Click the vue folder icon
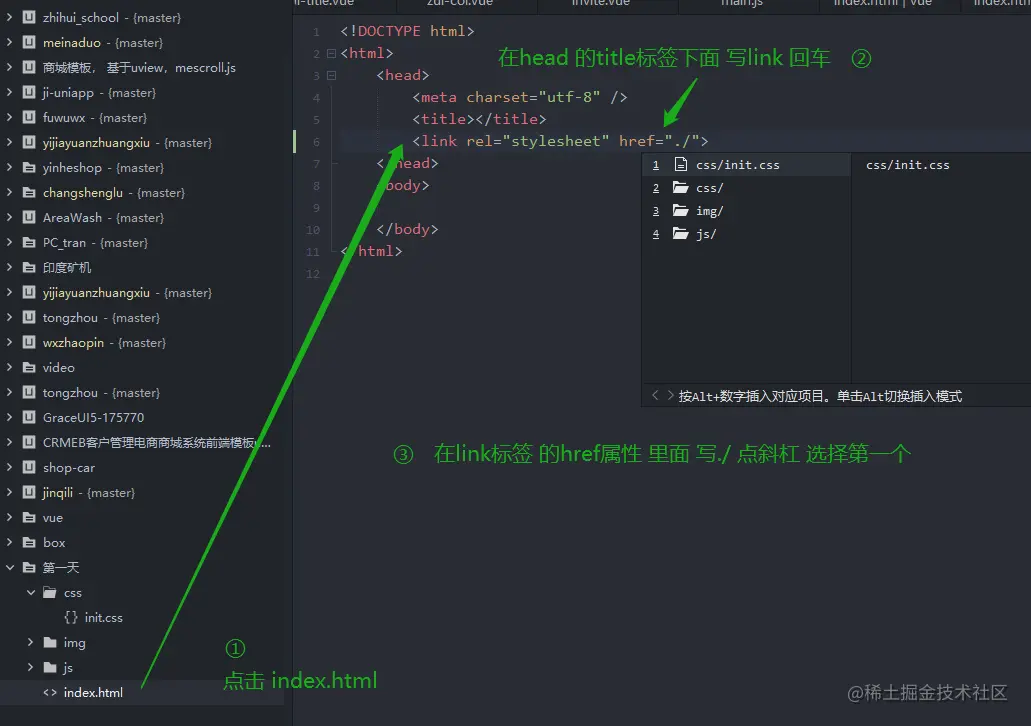Image resolution: width=1031 pixels, height=726 pixels. (x=29, y=517)
